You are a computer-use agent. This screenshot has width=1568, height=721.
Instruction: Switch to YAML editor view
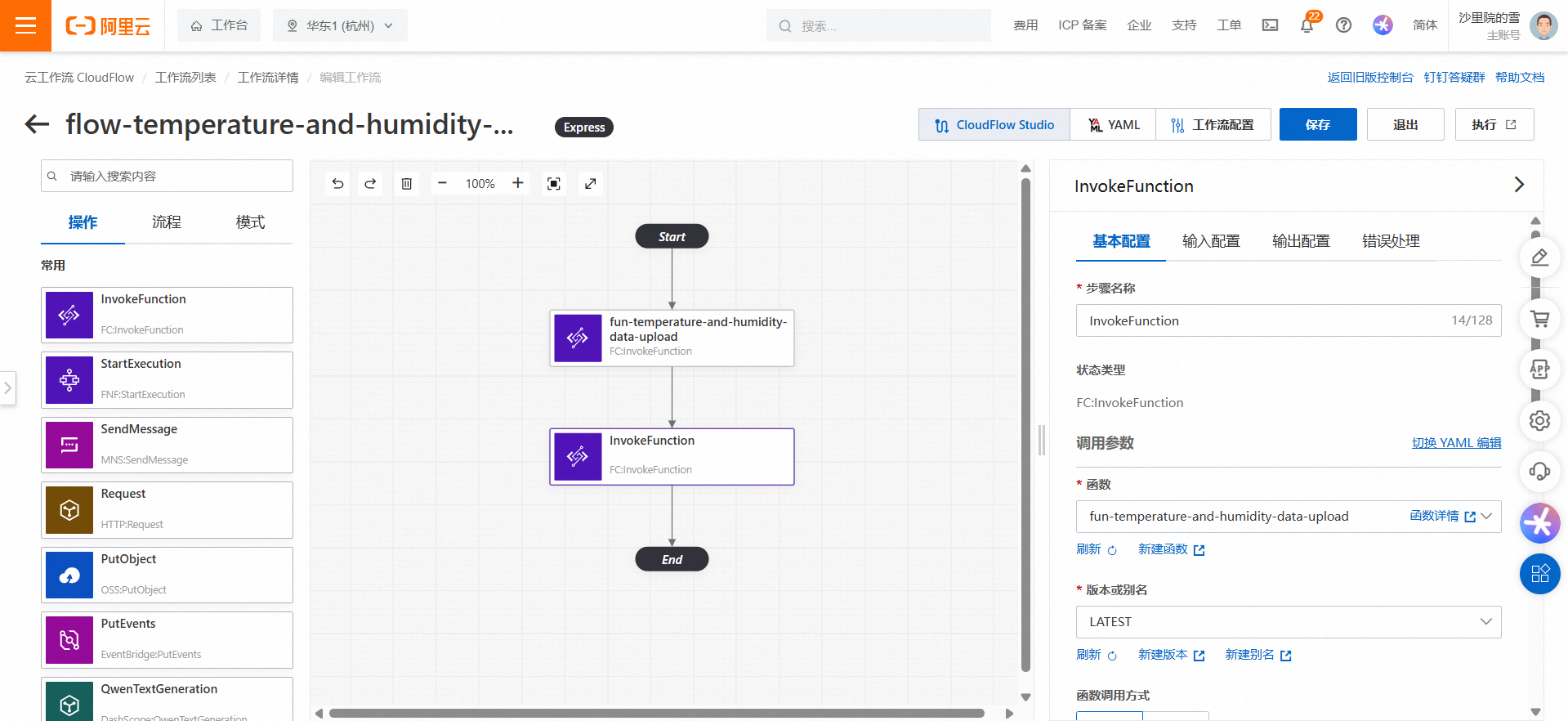click(1113, 124)
